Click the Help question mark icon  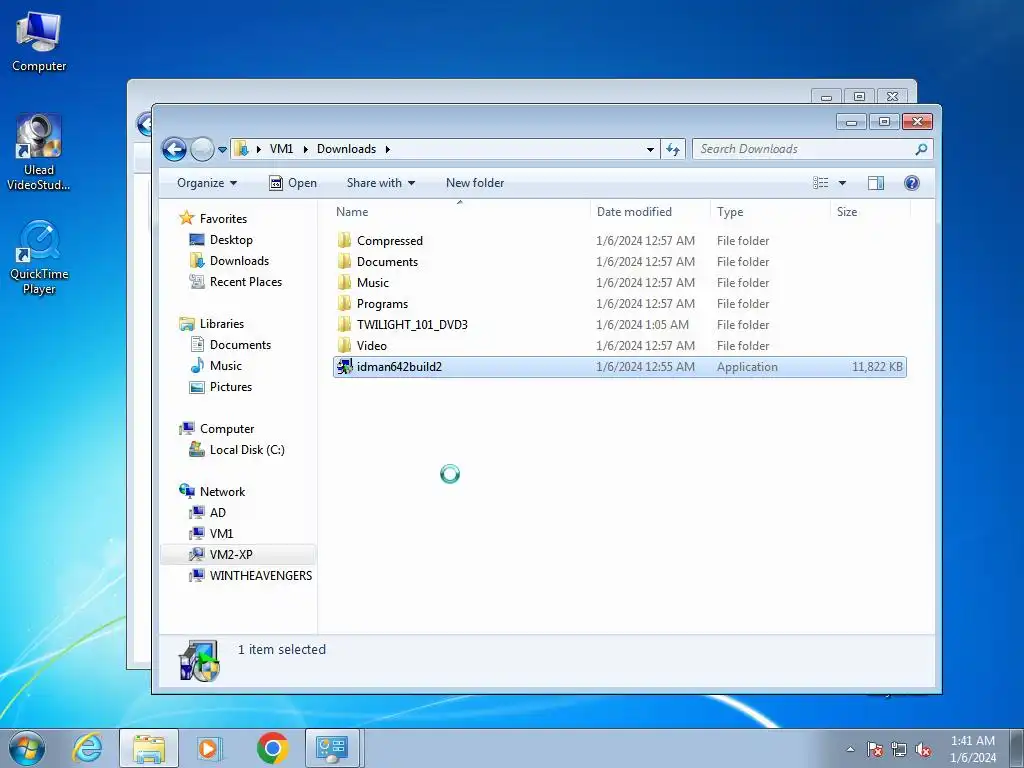[x=912, y=183]
